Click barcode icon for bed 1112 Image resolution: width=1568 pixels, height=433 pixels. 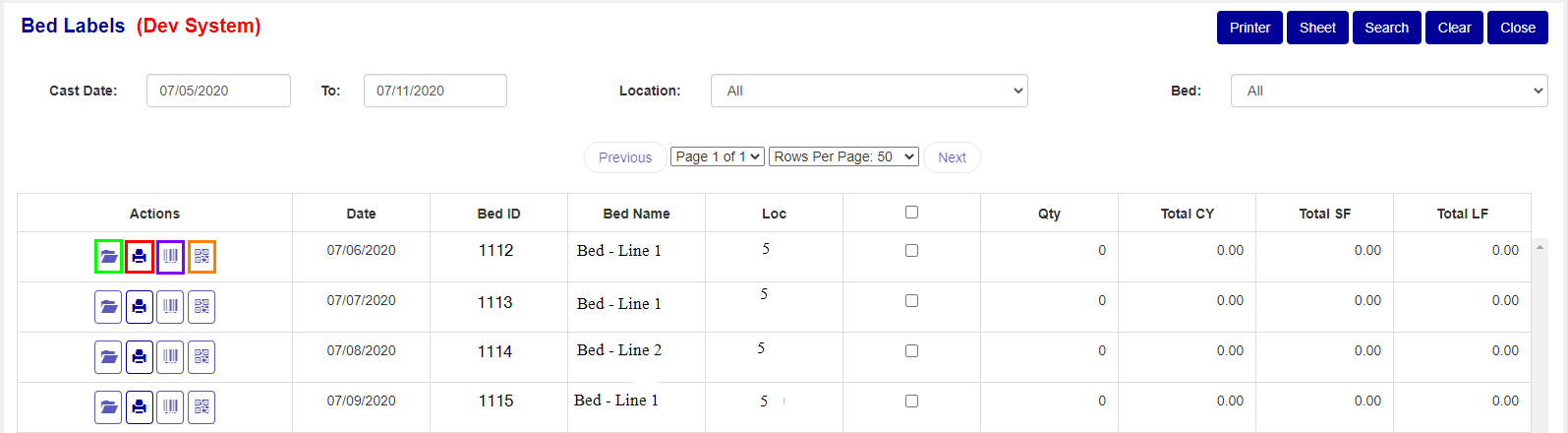170,257
